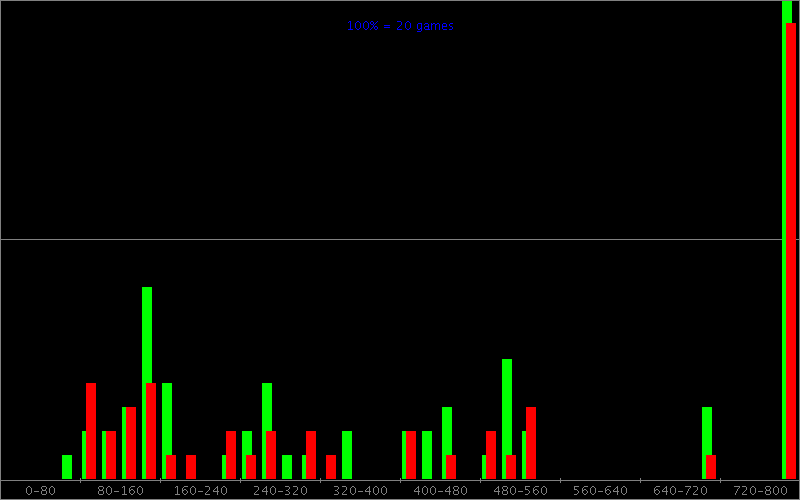Select the 400-480 axis label

coord(440,491)
